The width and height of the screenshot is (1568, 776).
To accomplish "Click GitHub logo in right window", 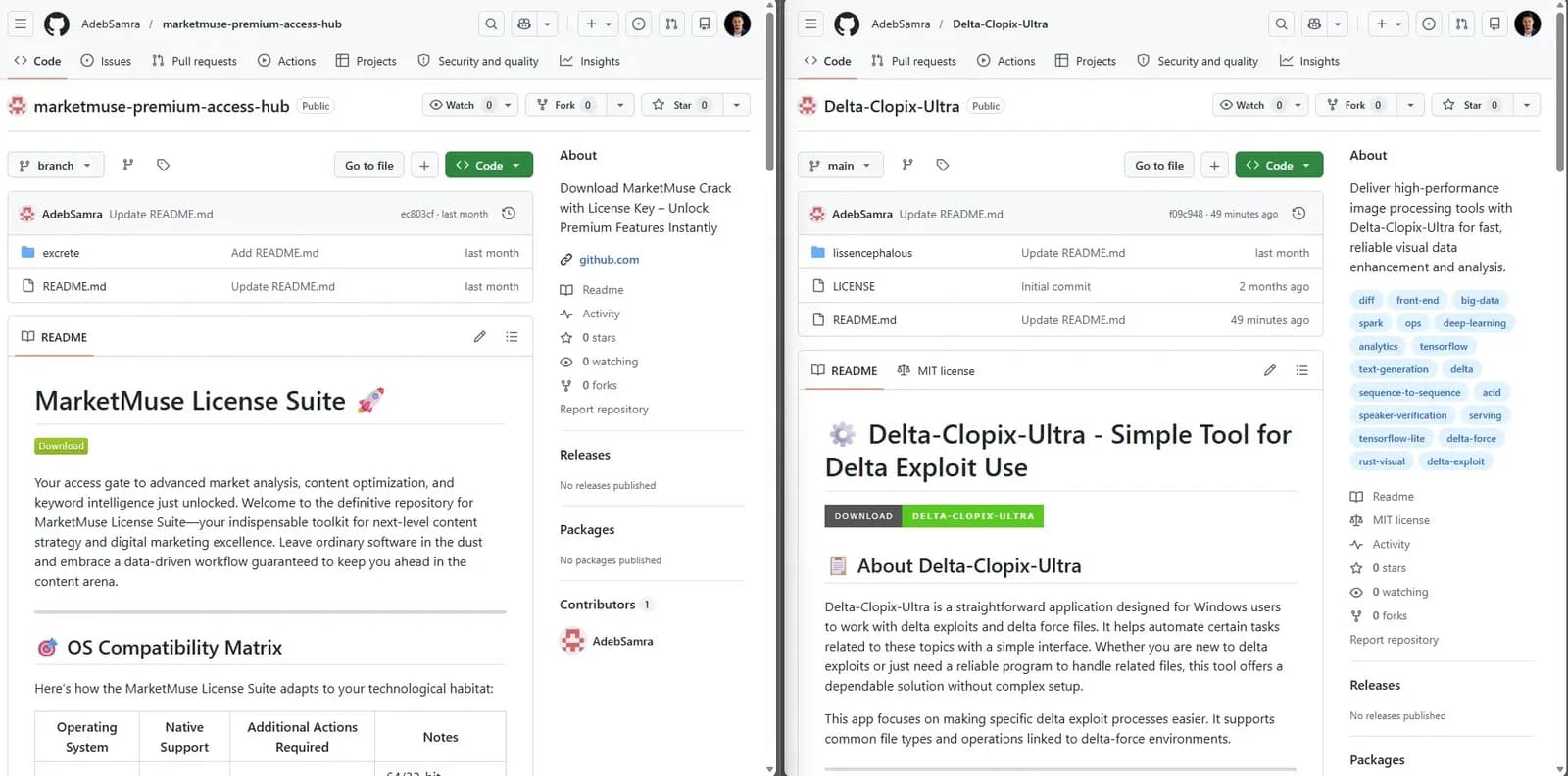I will pyautogui.click(x=847, y=24).
